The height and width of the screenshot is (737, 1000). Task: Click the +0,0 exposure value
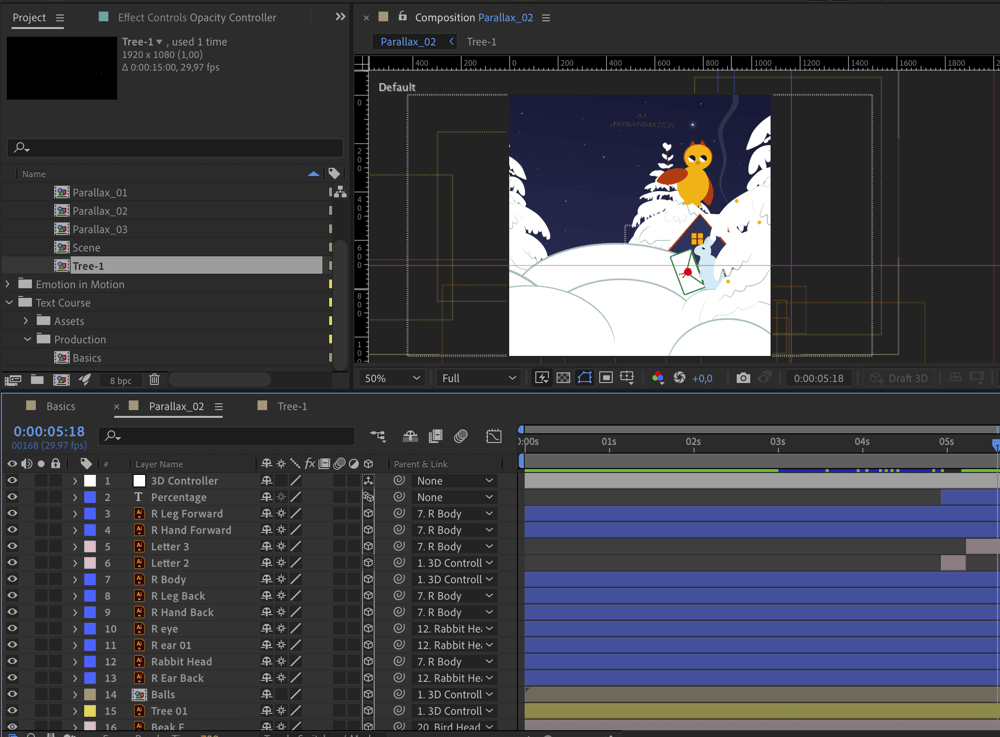tap(702, 378)
